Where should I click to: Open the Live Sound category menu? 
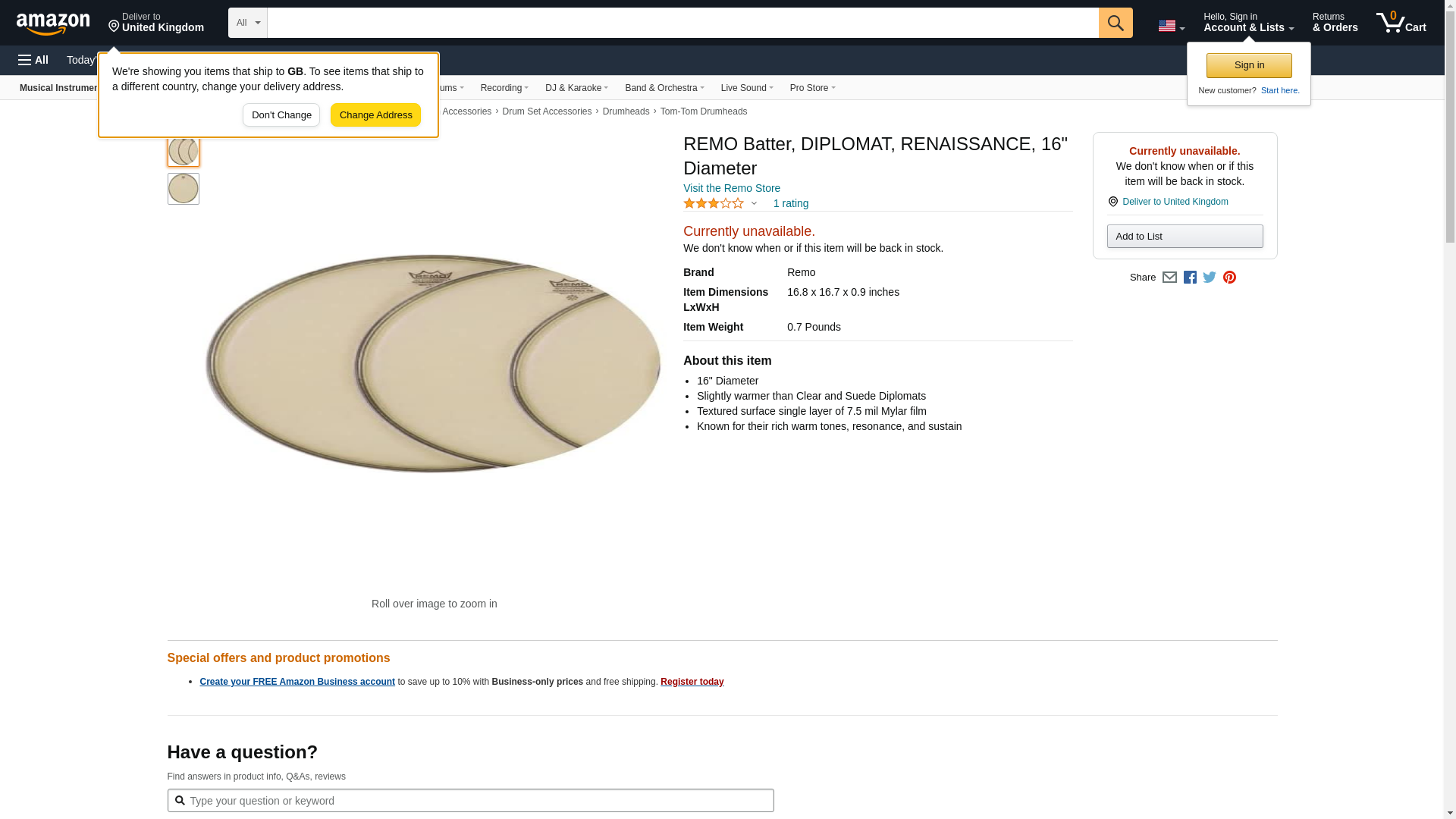coord(747,88)
